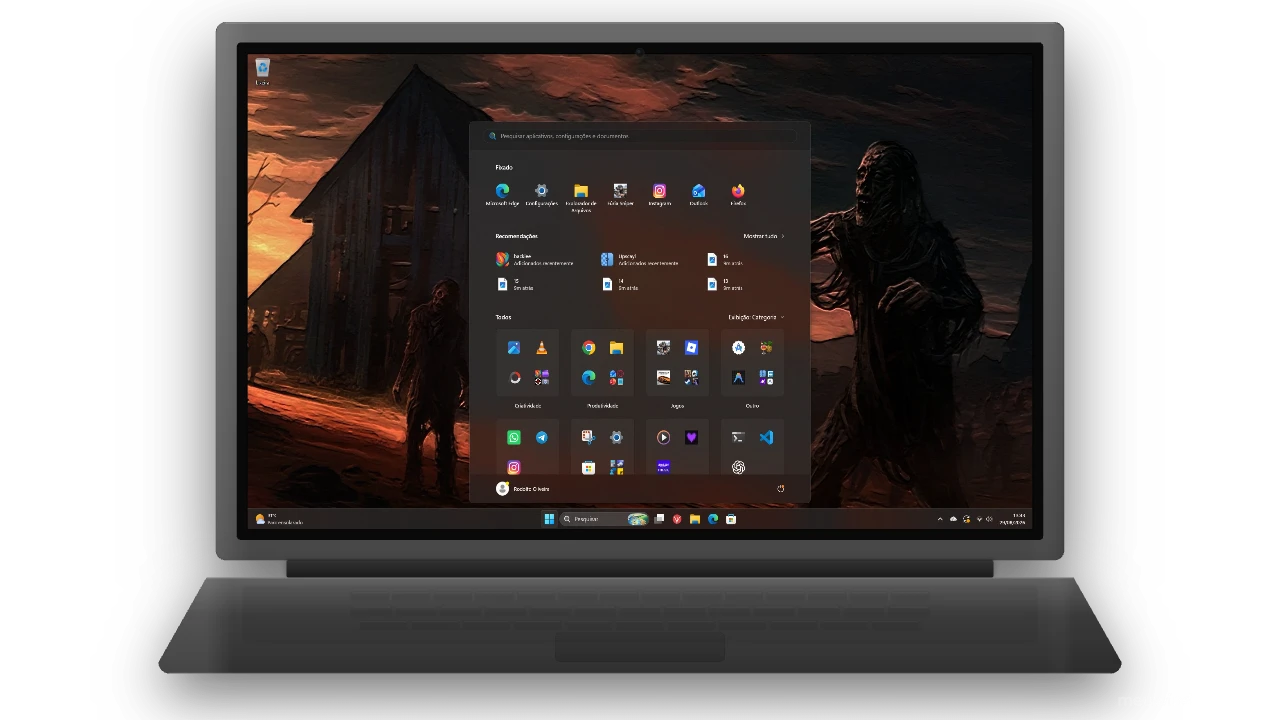
Task: Open Explorador de Arquivos pinned app
Action: click(x=581, y=196)
